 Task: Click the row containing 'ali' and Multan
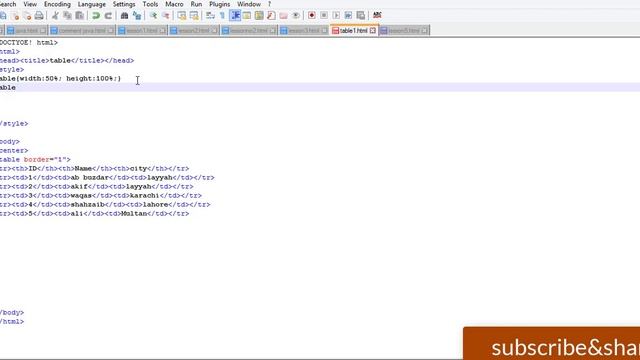94,213
